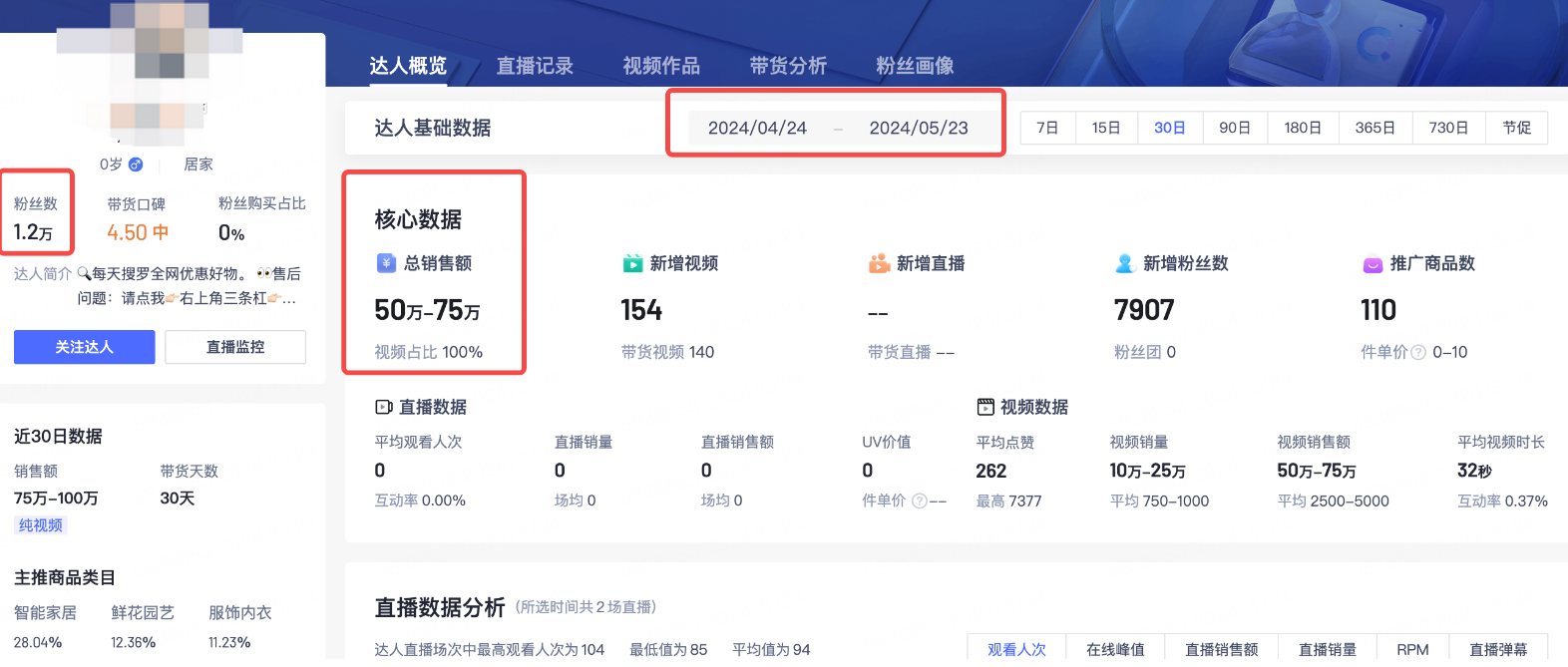
Task: Select the 在线峰值 chart metric
Action: coord(1115,649)
